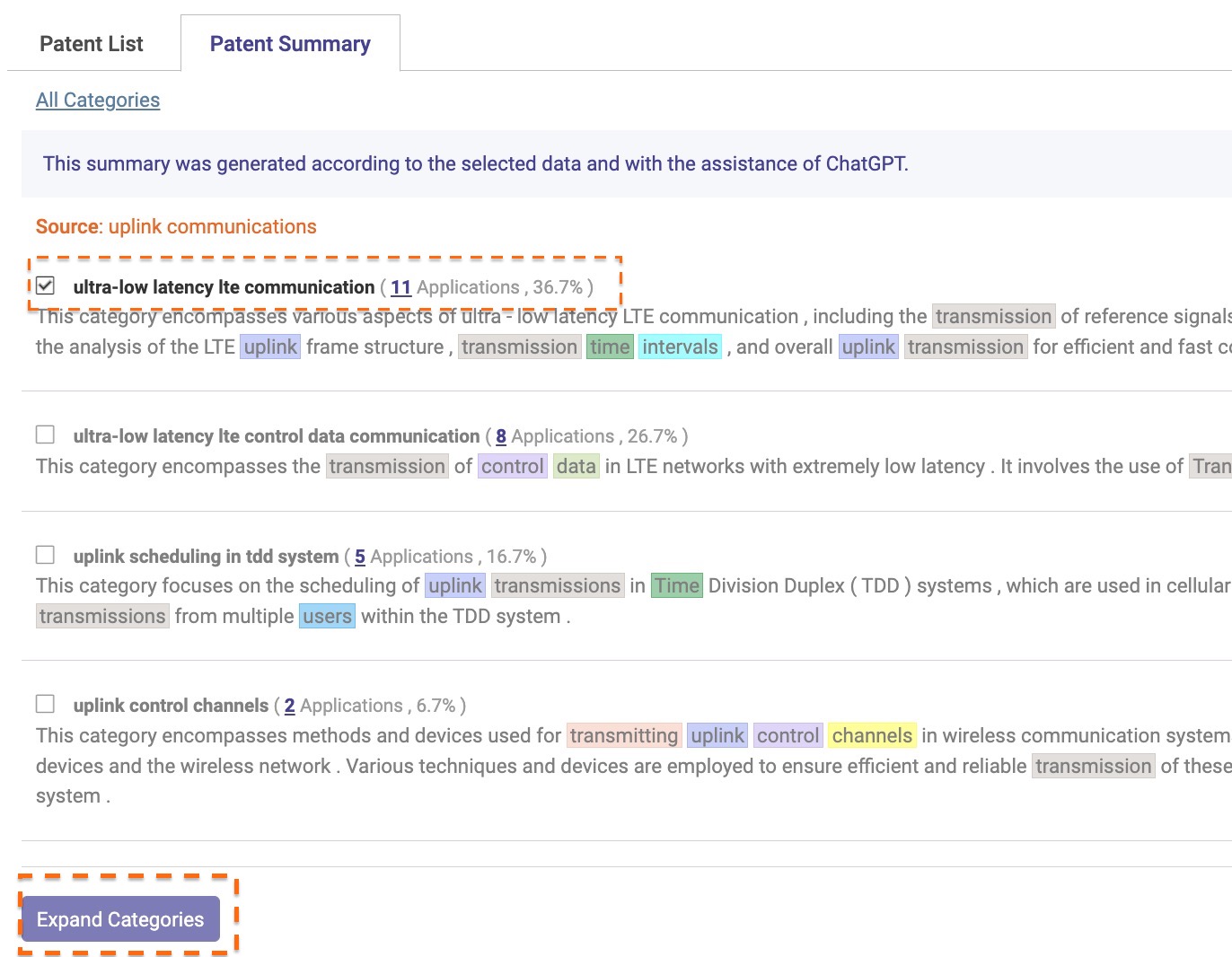Click the highlighted 'intervals' keyword
Screen dimensions: 1232x957
point(680,347)
